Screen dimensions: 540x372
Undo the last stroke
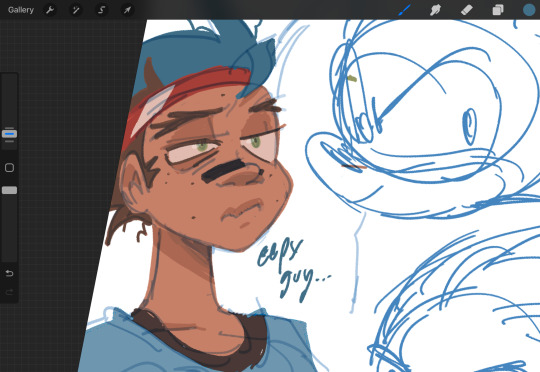click(9, 273)
